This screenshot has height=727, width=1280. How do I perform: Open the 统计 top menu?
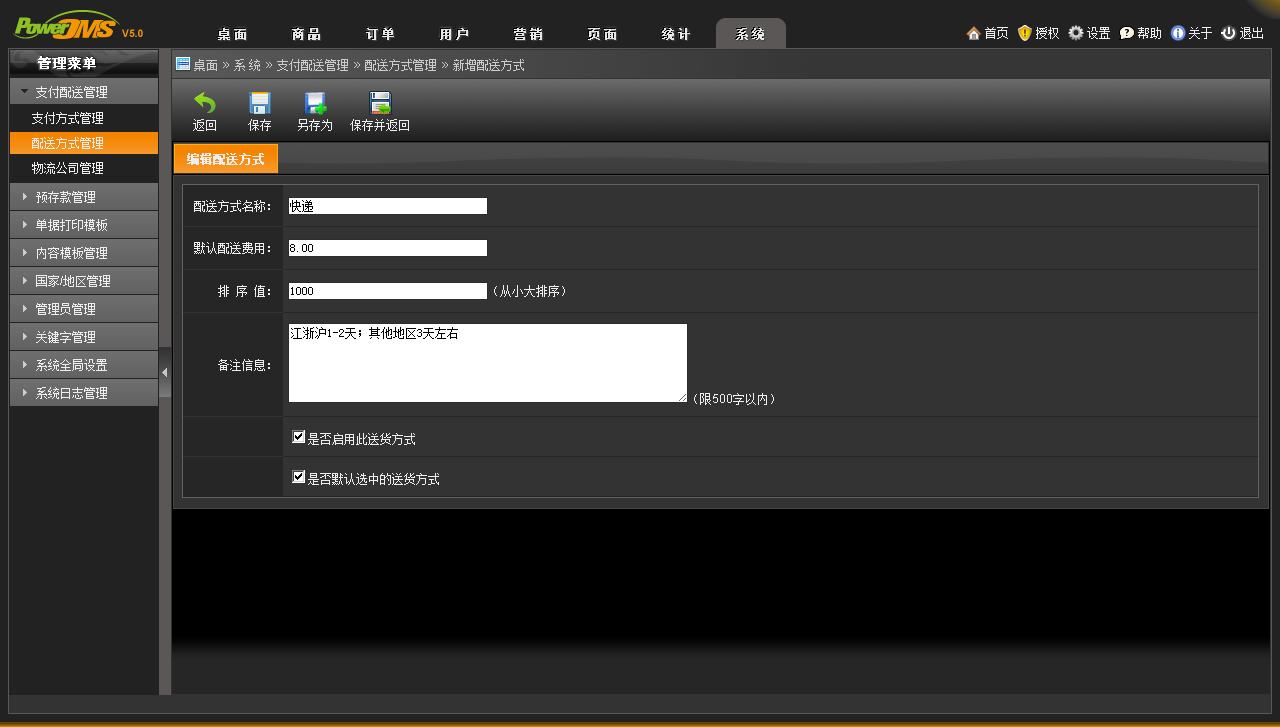(676, 34)
